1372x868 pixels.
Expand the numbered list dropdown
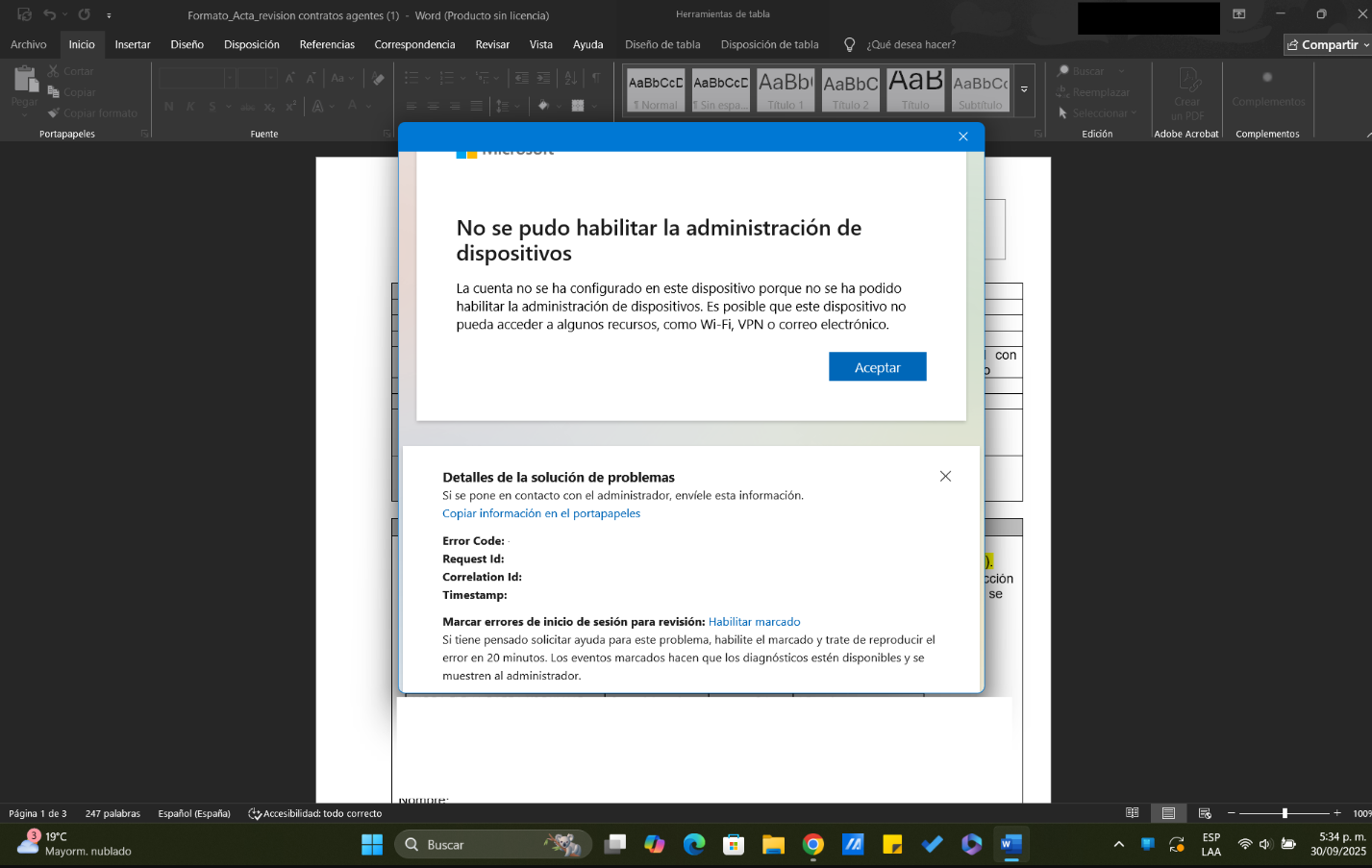[461, 78]
